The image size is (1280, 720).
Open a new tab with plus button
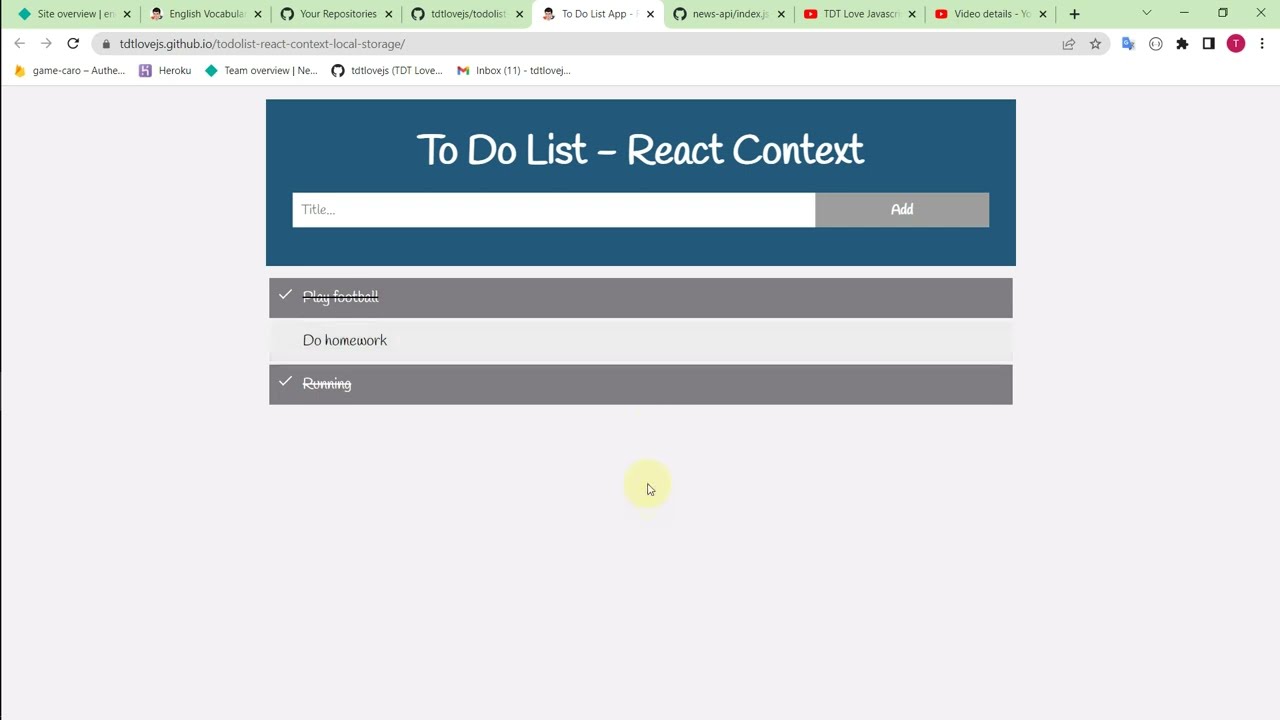(1075, 14)
